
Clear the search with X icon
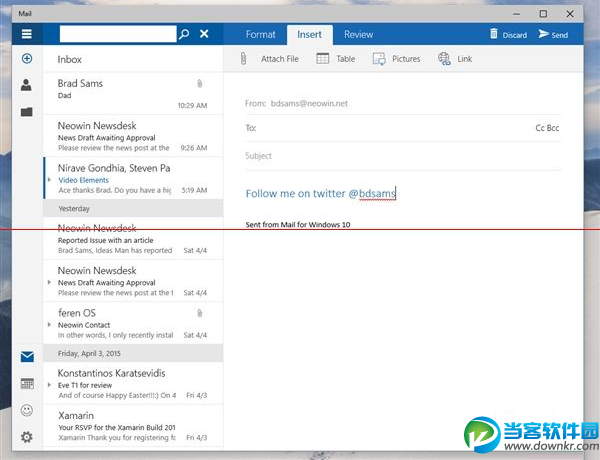pyautogui.click(x=204, y=34)
